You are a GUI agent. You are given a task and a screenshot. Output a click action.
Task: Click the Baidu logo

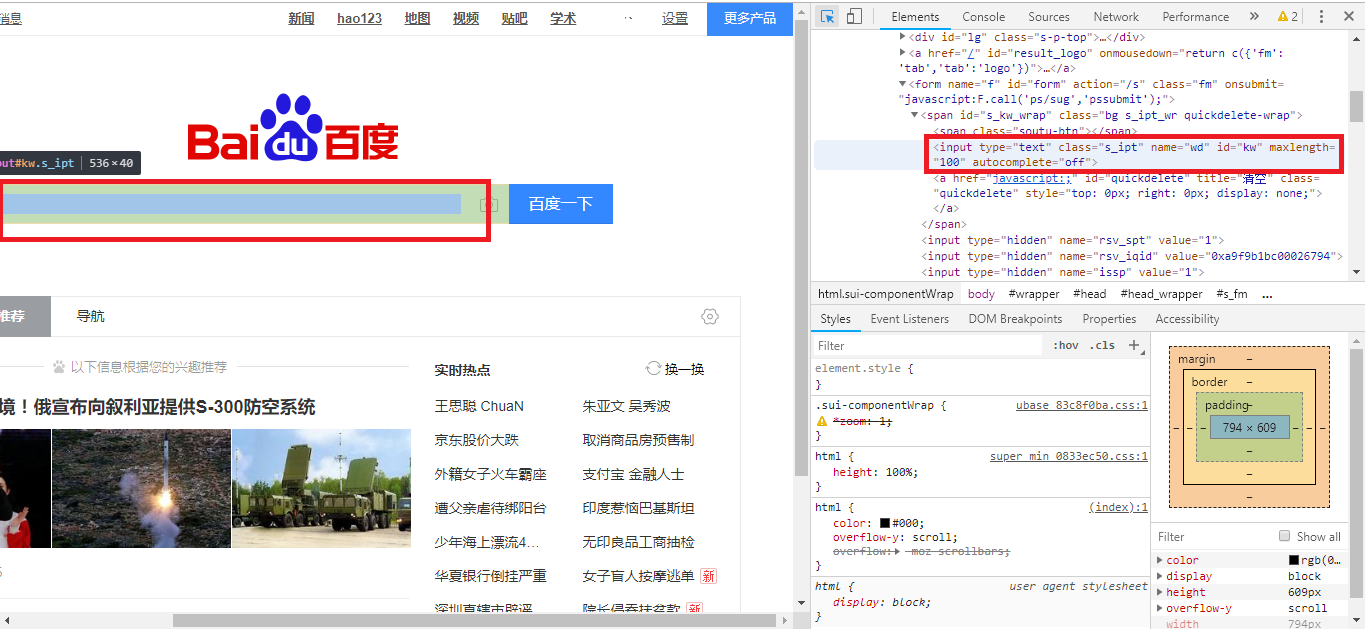(293, 129)
